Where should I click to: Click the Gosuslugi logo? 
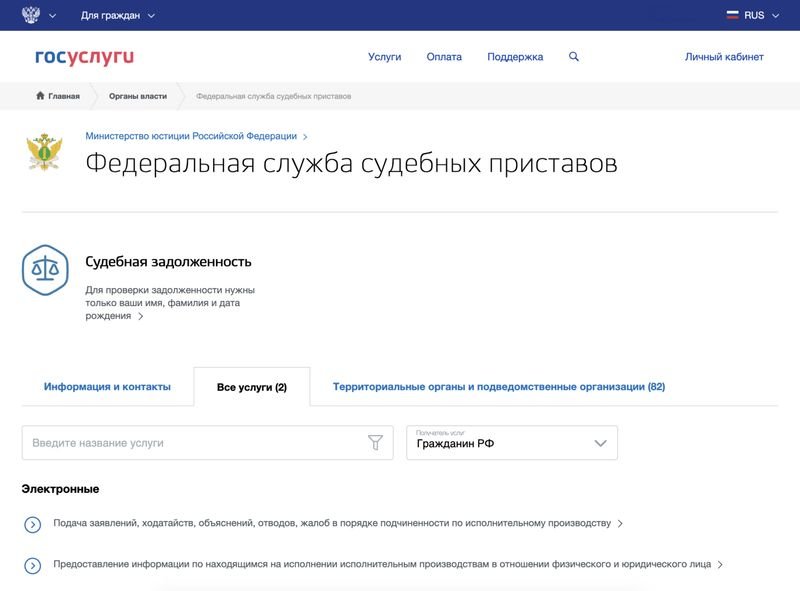84,57
